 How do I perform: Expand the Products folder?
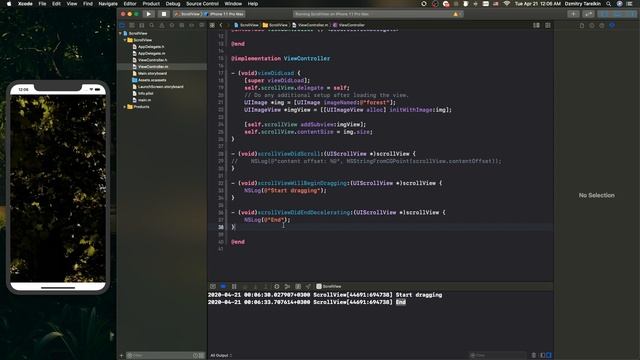pos(125,107)
